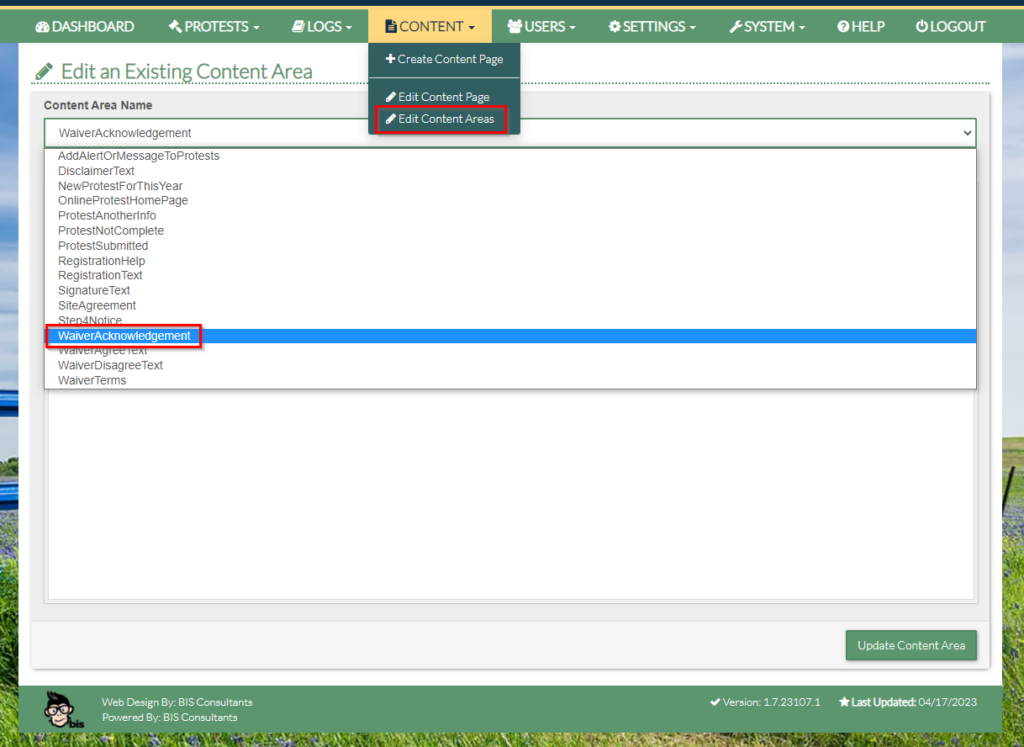Expand the Logs dropdown menu
Image resolution: width=1024 pixels, height=747 pixels.
(321, 26)
